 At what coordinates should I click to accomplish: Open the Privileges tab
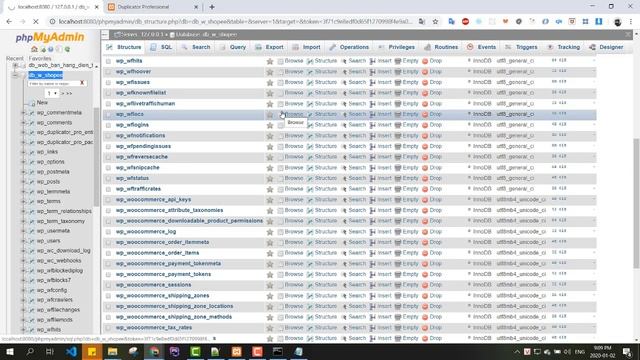[x=397, y=47]
